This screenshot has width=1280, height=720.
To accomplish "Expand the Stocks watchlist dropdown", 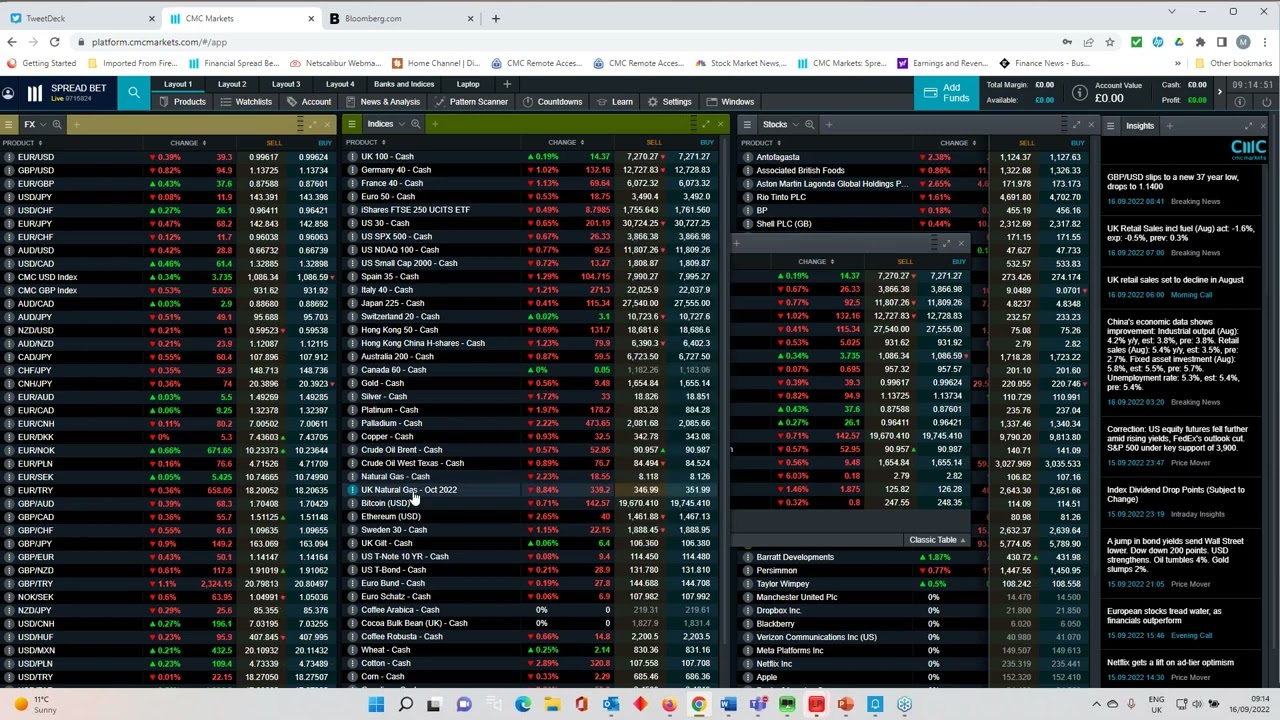I will point(796,125).
